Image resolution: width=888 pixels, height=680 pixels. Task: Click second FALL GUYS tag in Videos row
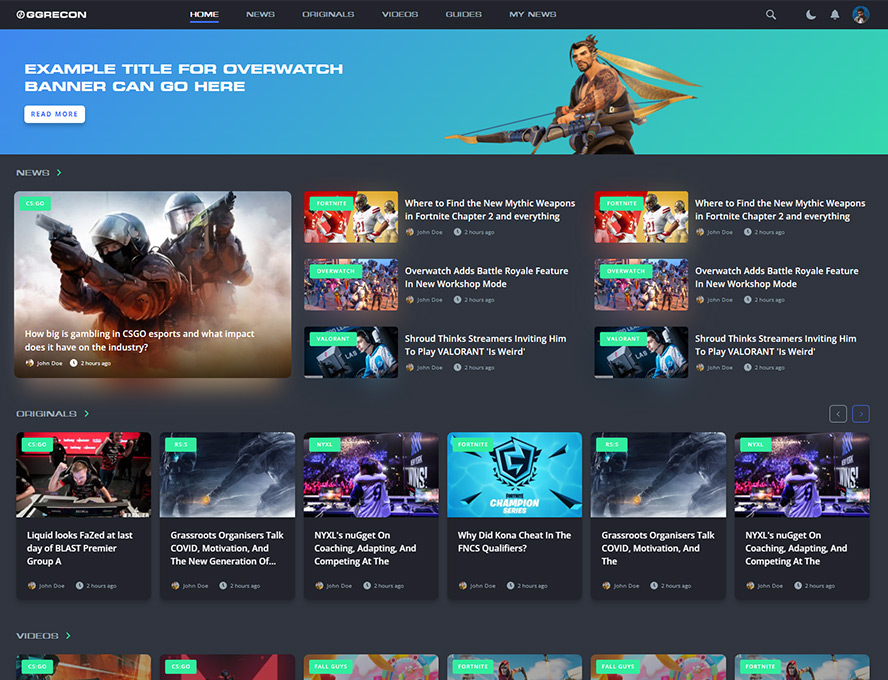[x=618, y=666]
